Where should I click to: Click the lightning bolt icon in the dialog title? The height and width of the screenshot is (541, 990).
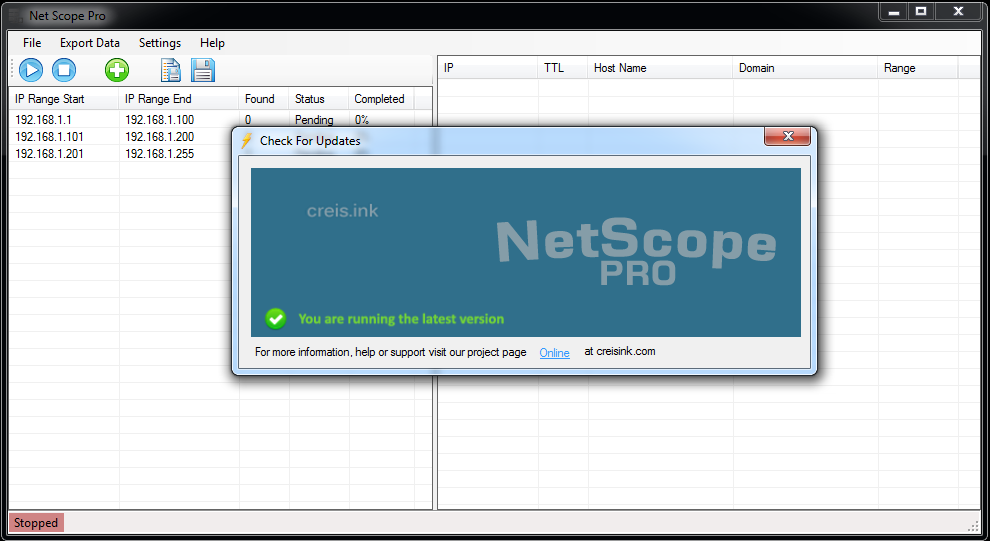pos(246,140)
